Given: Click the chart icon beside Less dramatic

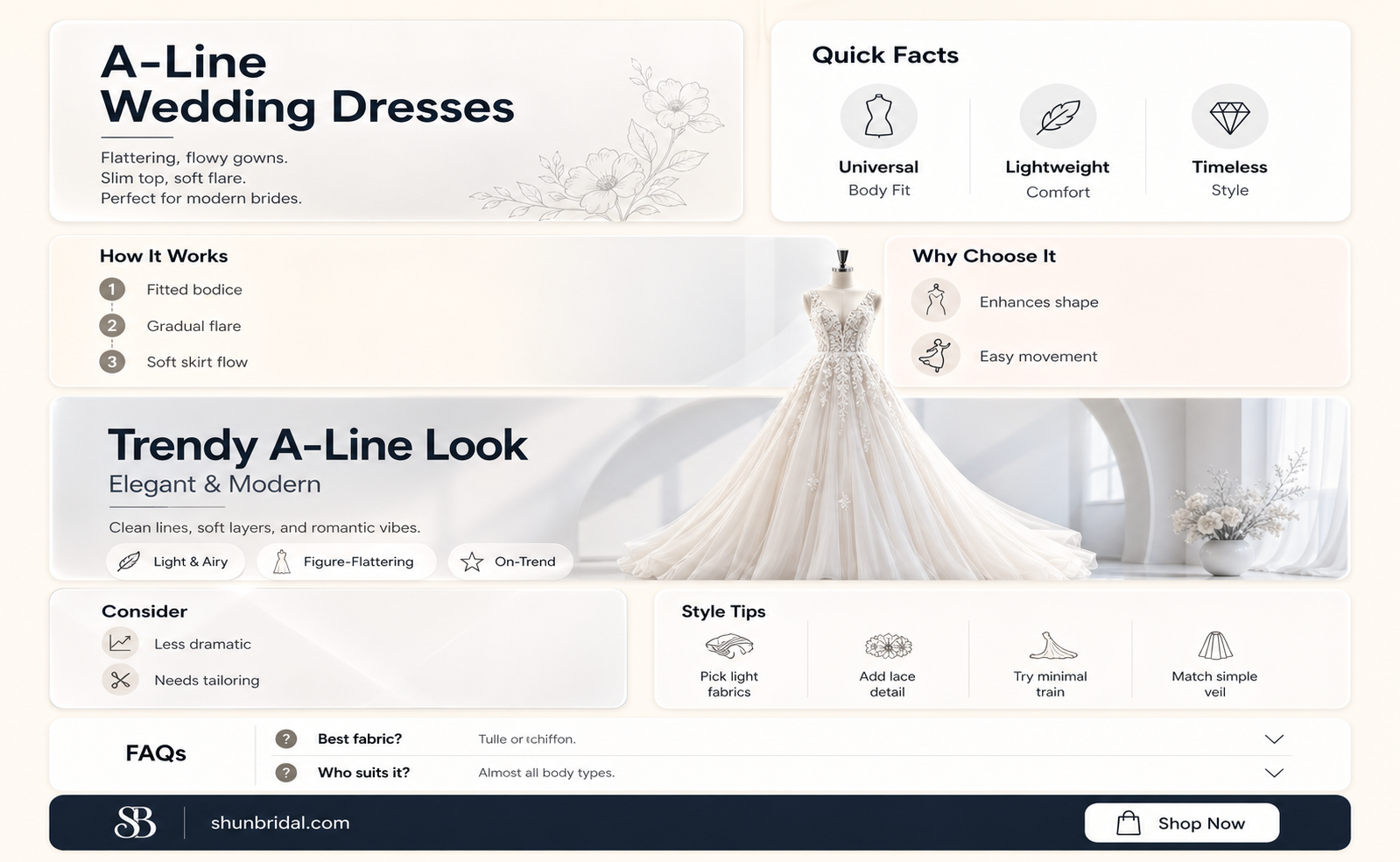Looking at the screenshot, I should click(x=120, y=643).
